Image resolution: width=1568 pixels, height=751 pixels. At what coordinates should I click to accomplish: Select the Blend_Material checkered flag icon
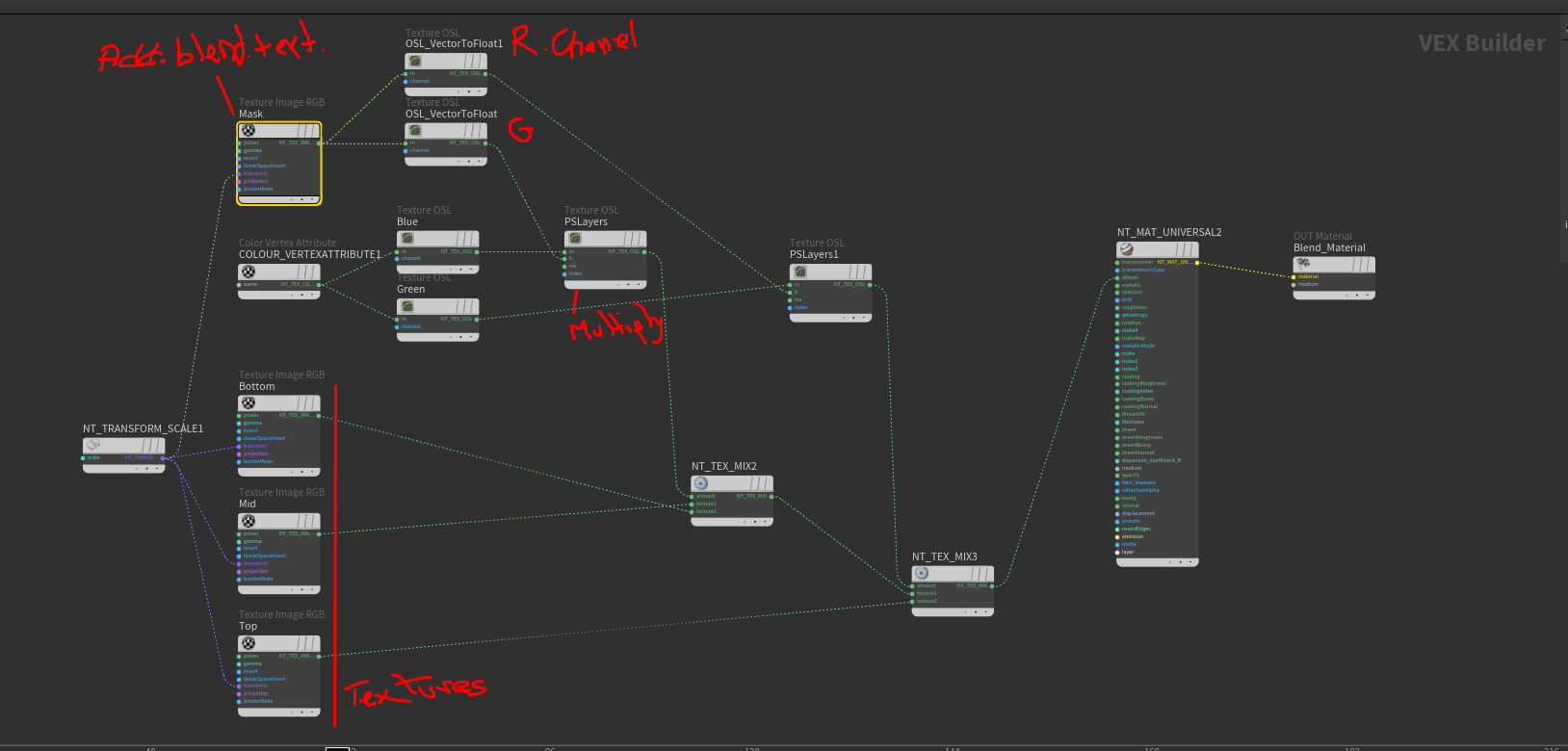1303,264
